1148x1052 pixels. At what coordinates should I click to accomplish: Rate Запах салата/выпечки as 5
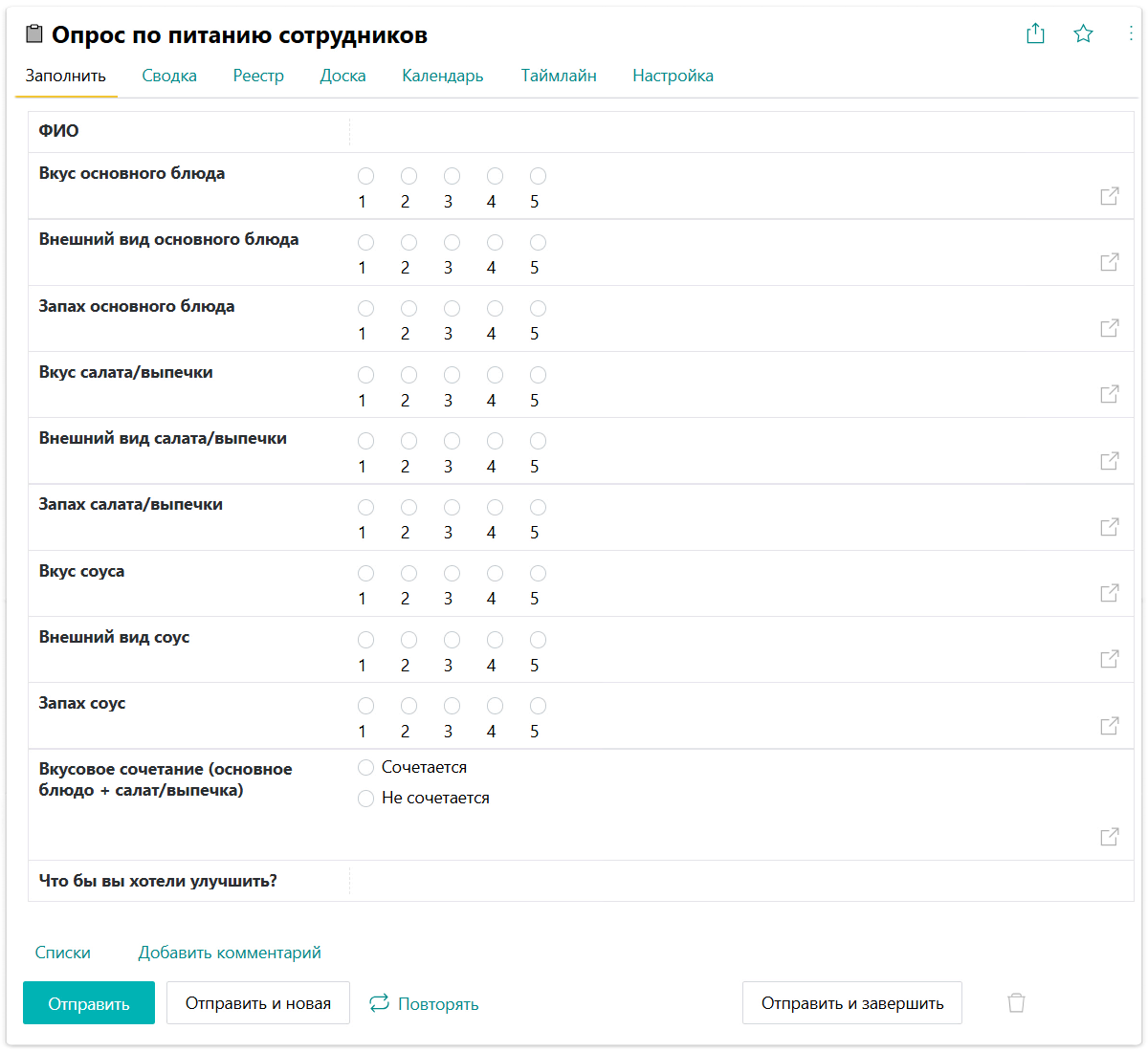(x=538, y=507)
